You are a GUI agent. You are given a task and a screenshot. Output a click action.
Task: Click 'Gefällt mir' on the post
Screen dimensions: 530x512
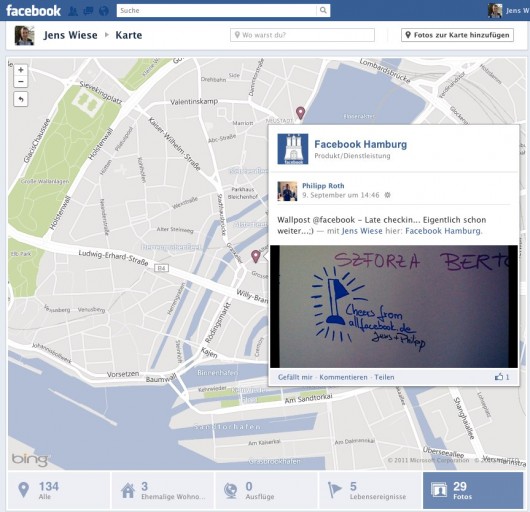click(295, 377)
